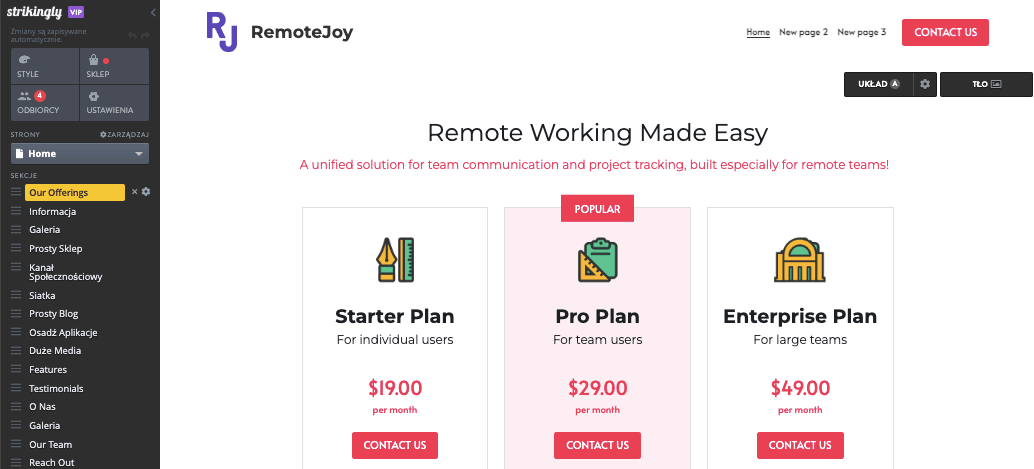Click the gear next to UKŁAD
The image size is (1034, 469).
(x=925, y=84)
